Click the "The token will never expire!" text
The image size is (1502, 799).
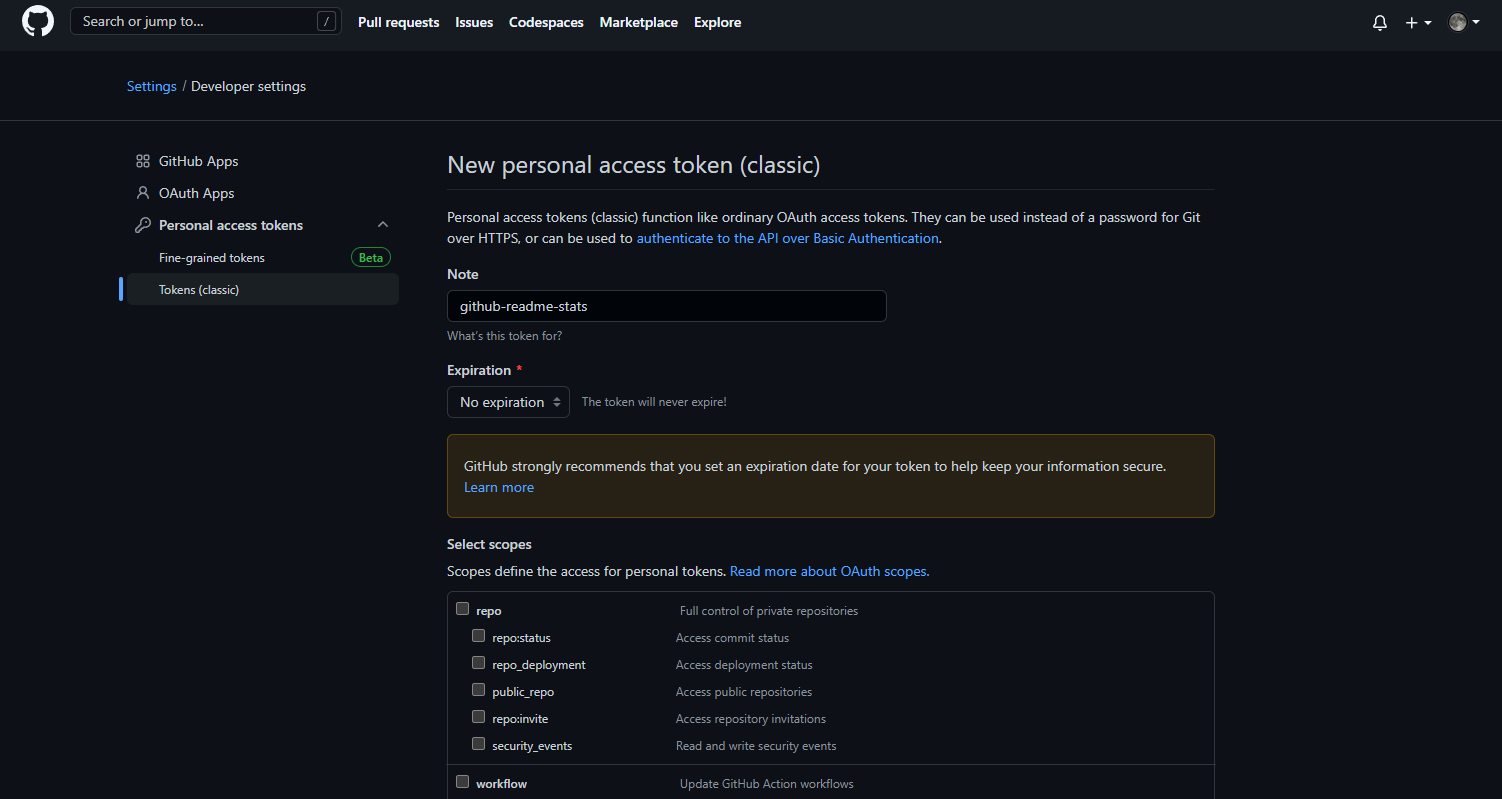click(x=654, y=402)
